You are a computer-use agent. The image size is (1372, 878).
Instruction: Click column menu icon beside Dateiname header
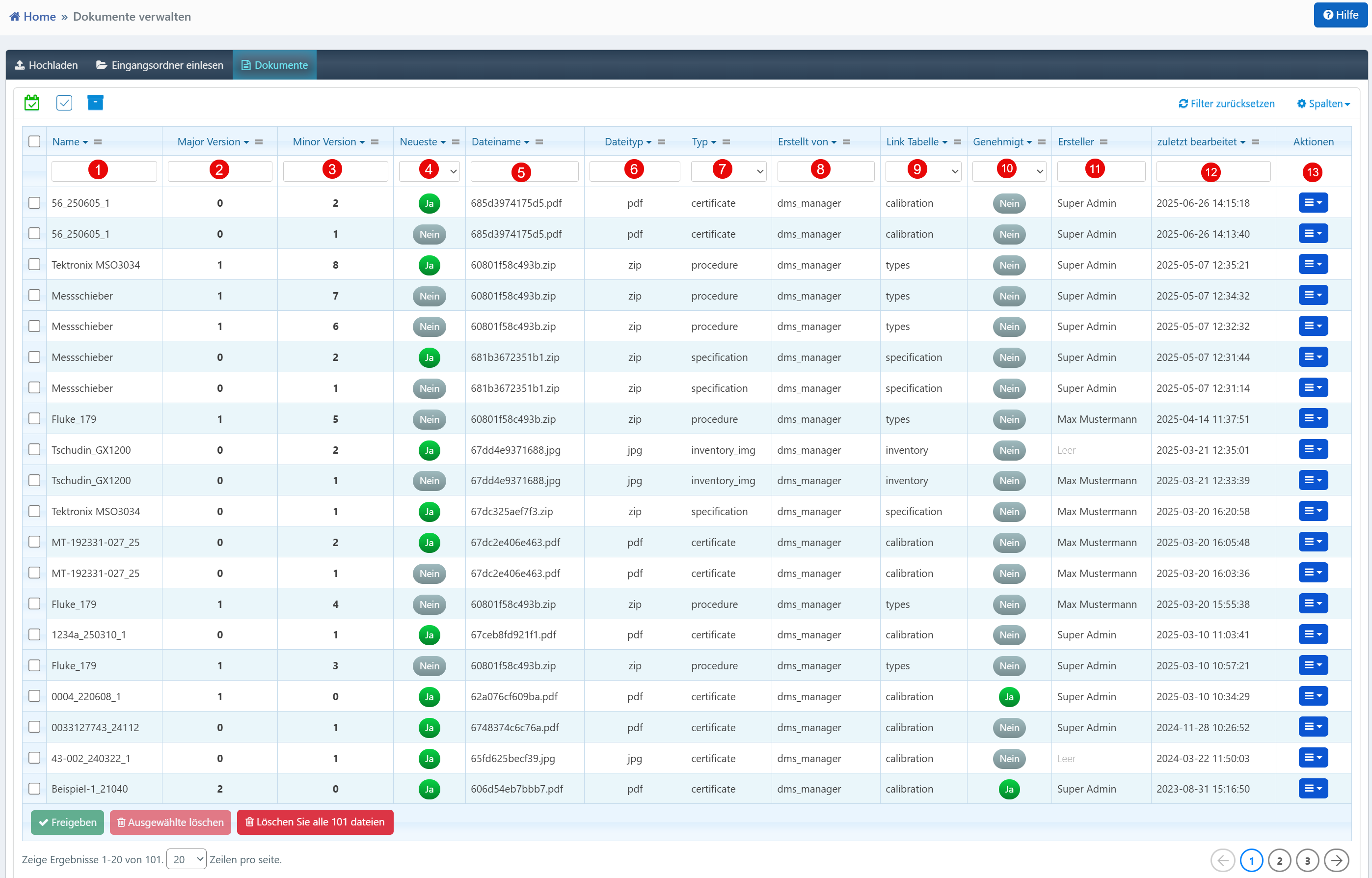tap(539, 142)
